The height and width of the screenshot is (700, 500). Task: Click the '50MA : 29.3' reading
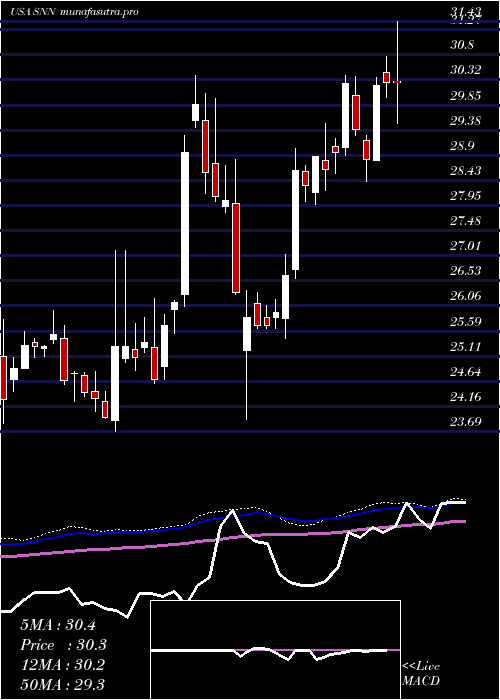click(x=62, y=685)
